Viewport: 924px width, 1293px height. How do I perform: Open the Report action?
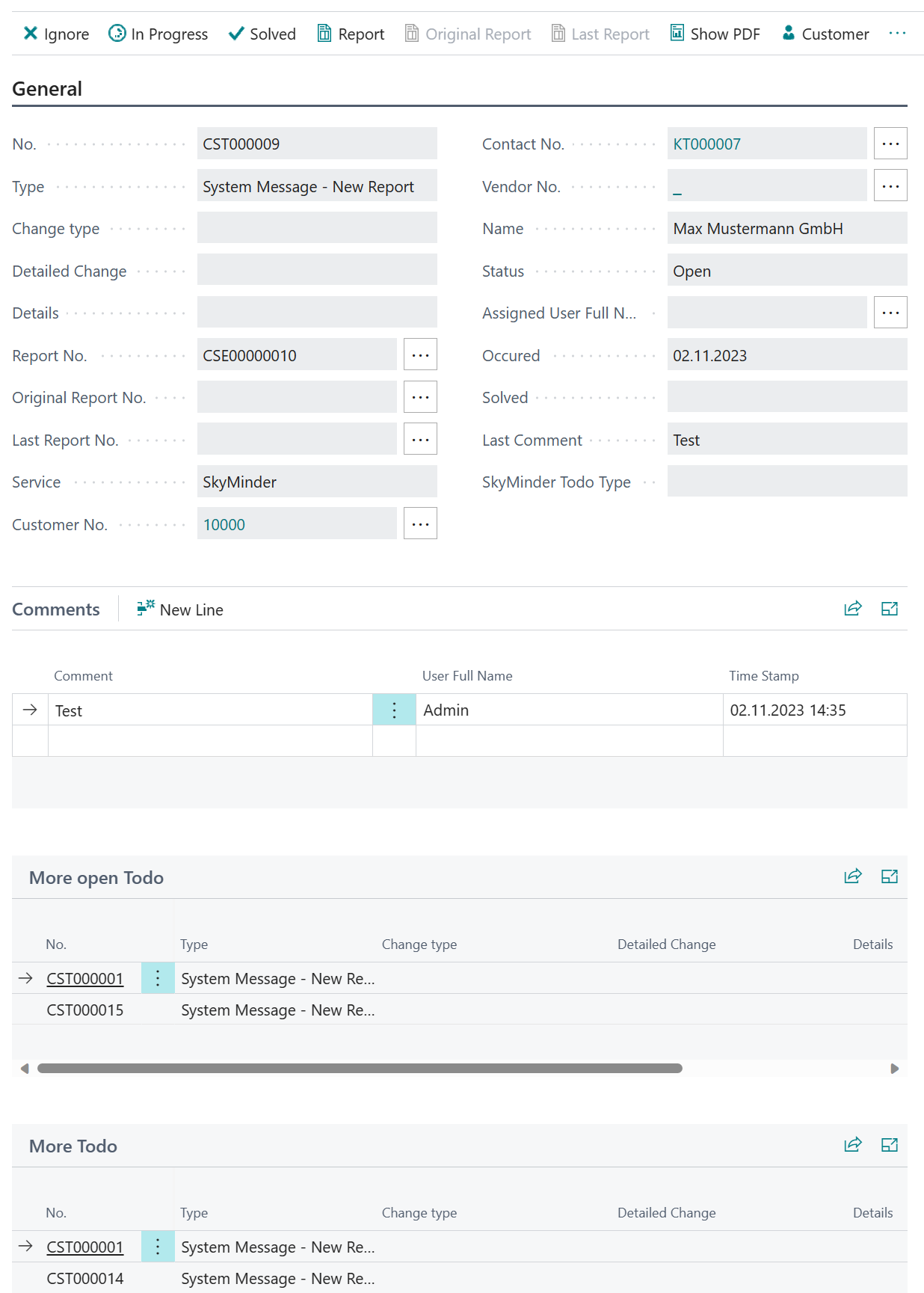tap(351, 34)
